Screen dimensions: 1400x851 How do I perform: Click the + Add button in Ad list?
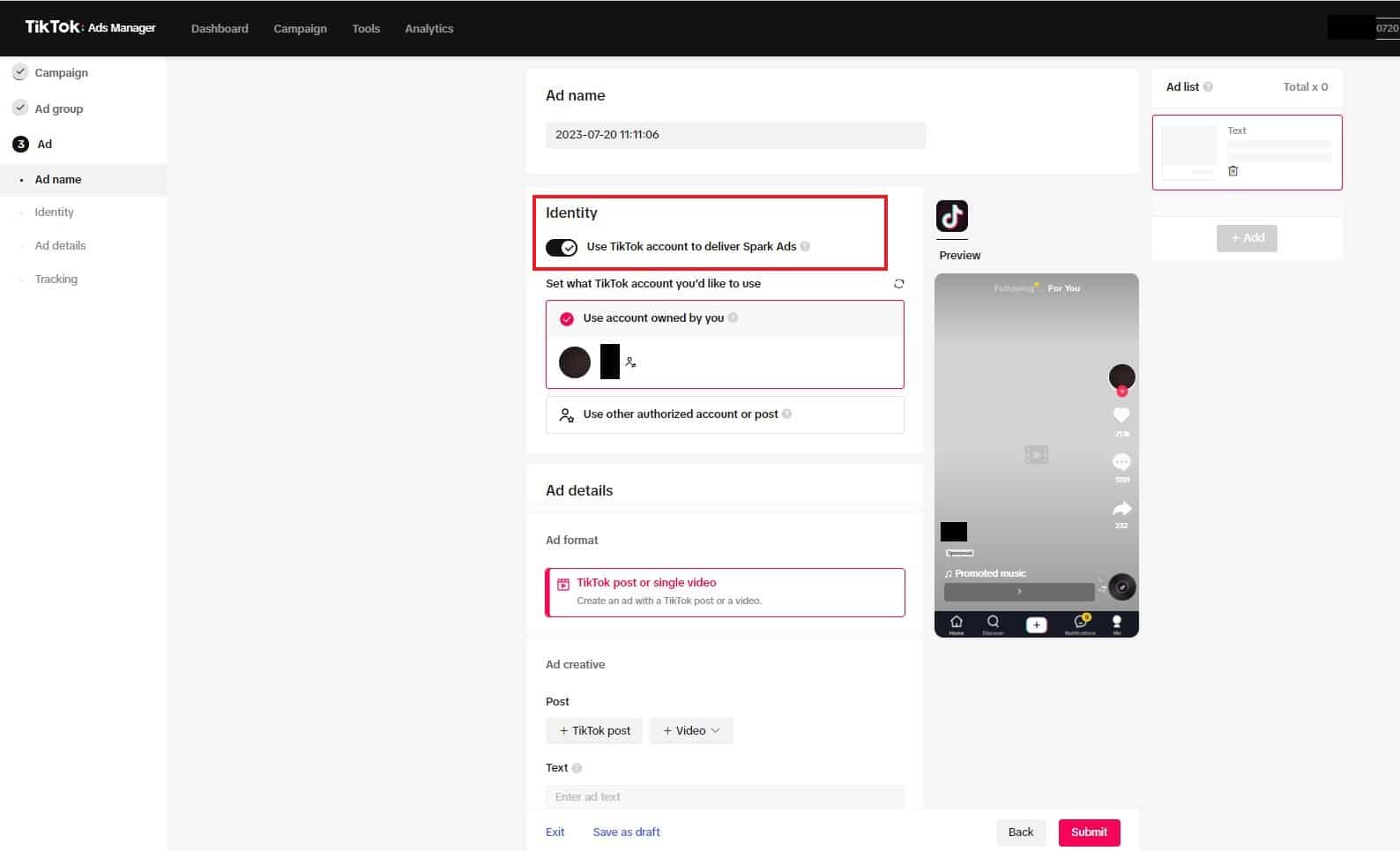coord(1247,238)
